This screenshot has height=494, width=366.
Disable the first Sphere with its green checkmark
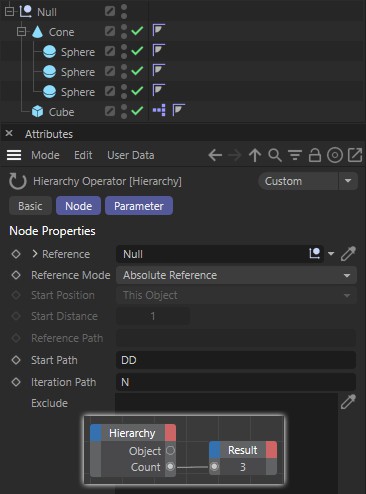coord(137,51)
